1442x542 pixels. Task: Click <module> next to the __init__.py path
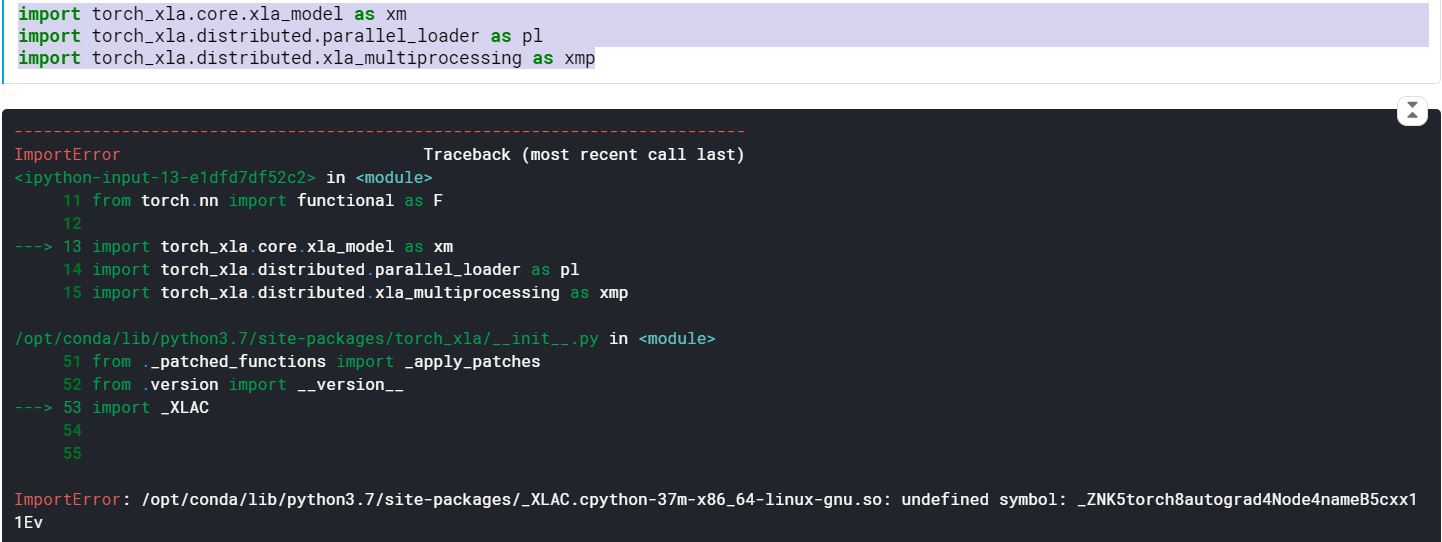(x=676, y=339)
